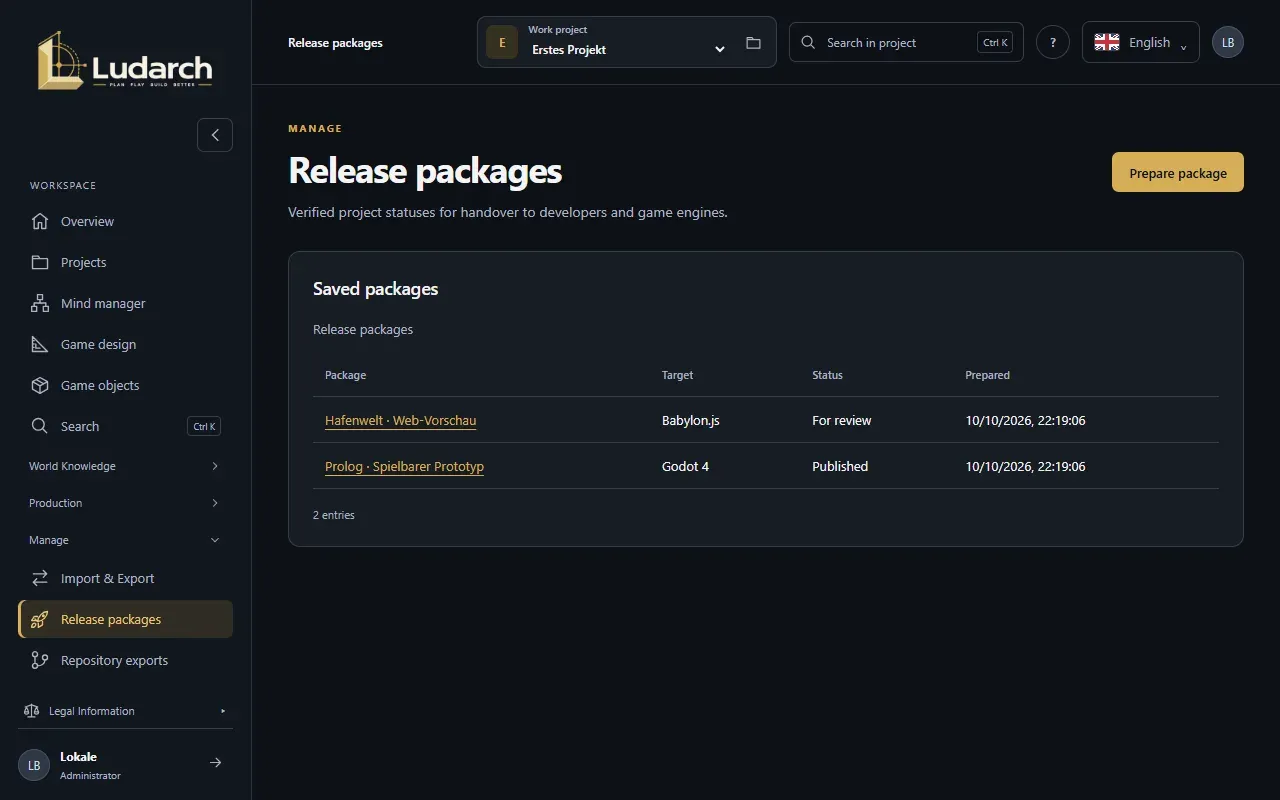Click the Repository exports branch icon
Image resolution: width=1280 pixels, height=800 pixels.
(x=40, y=660)
